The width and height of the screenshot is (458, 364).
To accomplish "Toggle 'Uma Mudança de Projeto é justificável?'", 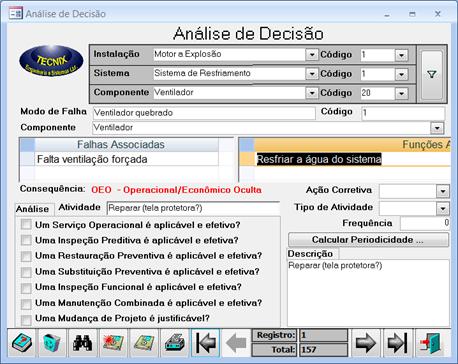I will [26, 319].
